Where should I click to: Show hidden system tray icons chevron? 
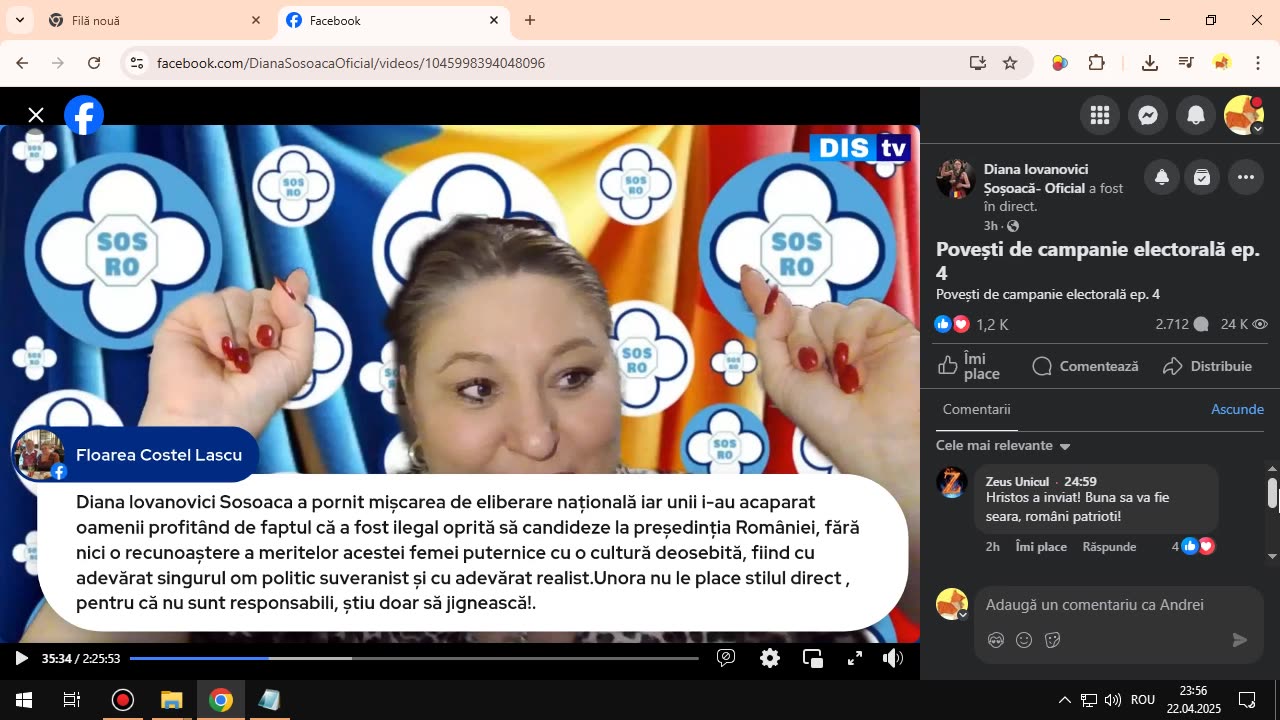[x=1064, y=700]
